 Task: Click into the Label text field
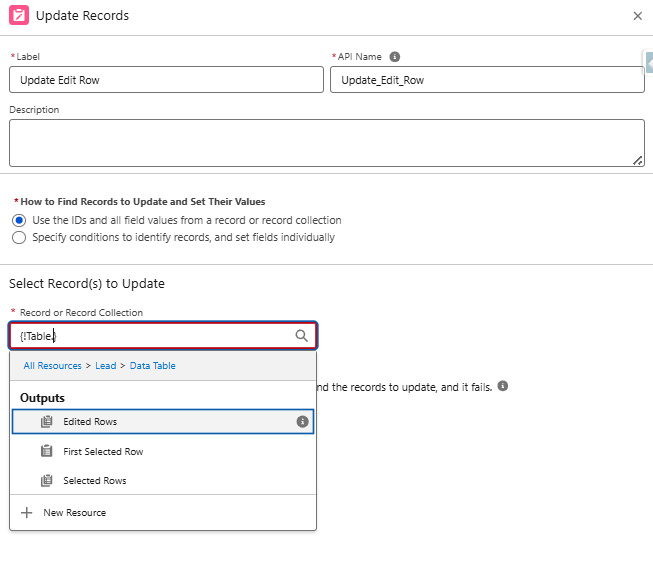166,80
